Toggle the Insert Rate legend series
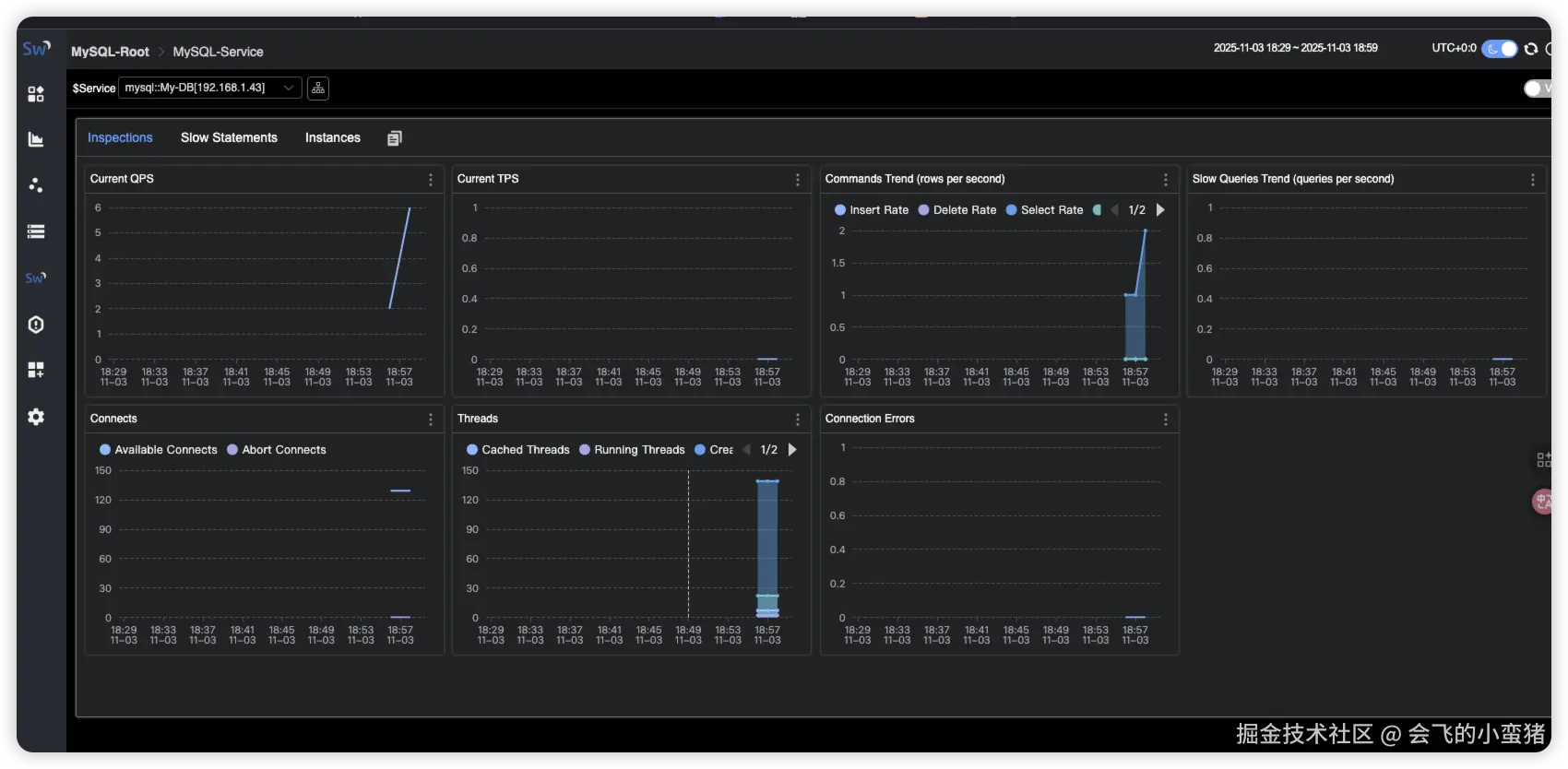This screenshot has width=1568, height=769. pyautogui.click(x=872, y=210)
